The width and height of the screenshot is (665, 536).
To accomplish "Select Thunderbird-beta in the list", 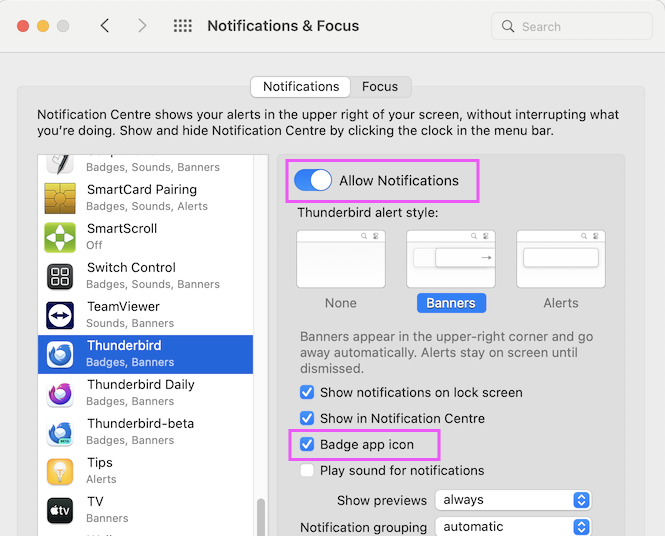I will [145, 432].
